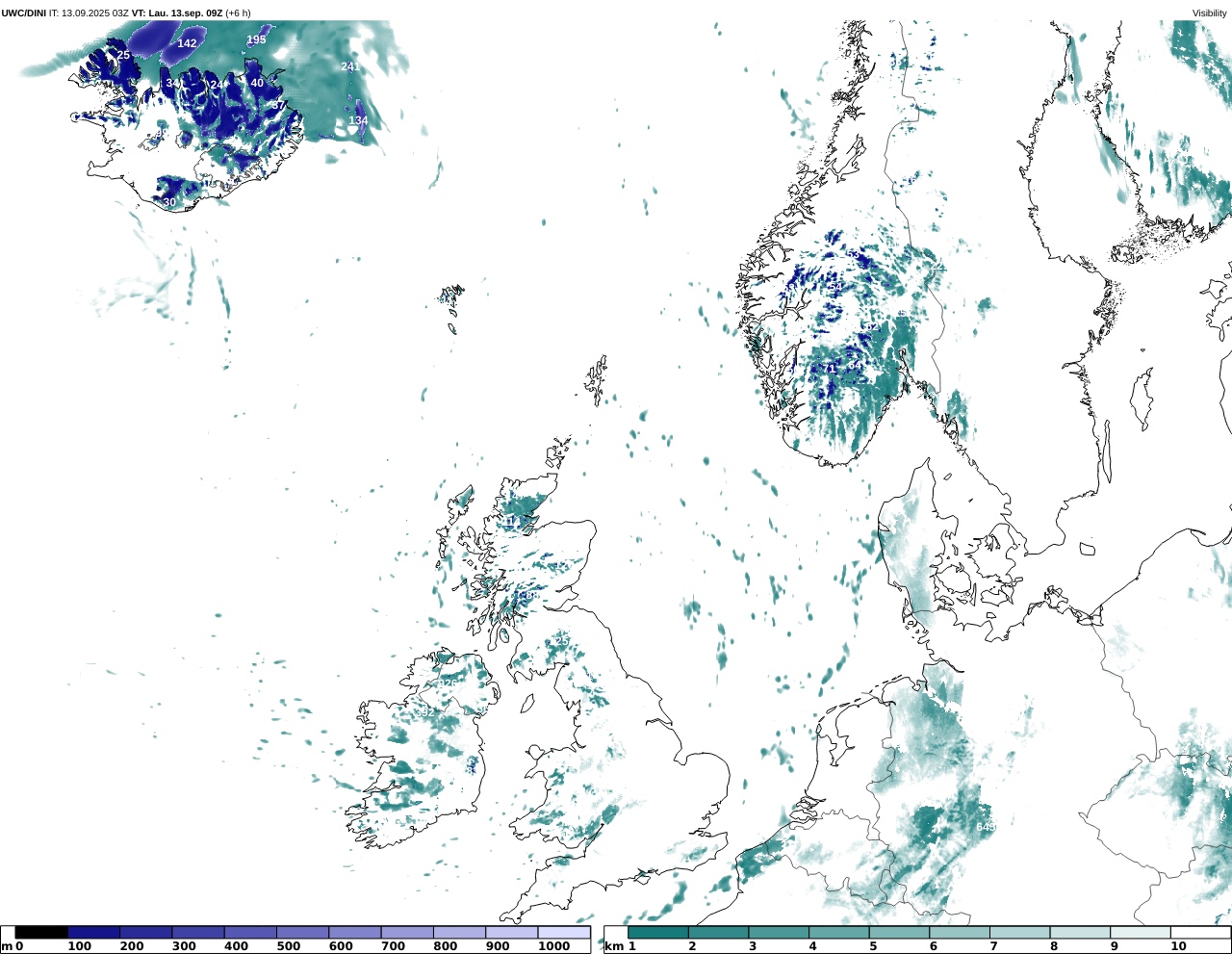
Task: Click the white swatch above 10 km
Action: 1200,932
